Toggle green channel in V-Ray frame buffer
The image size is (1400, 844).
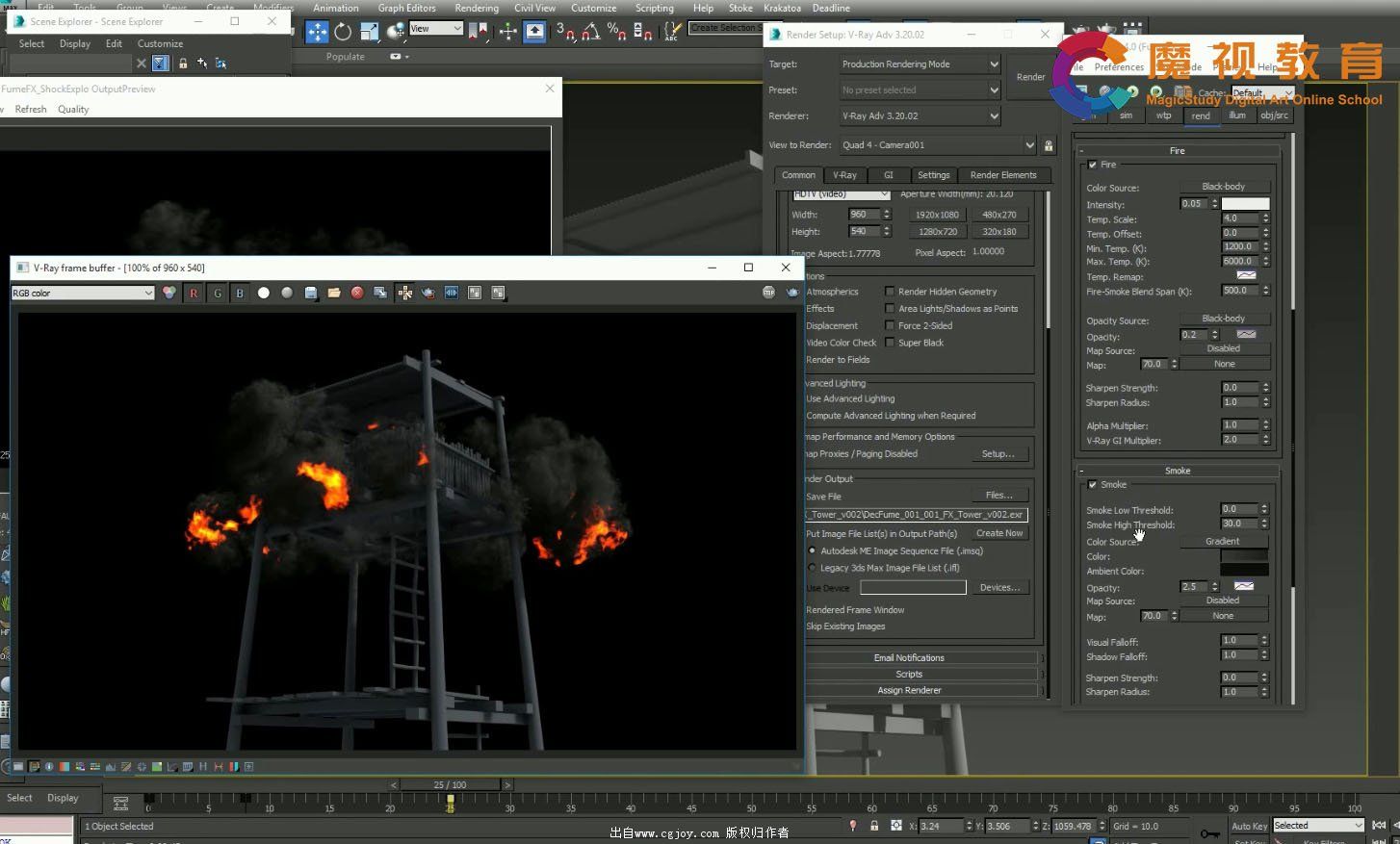[217, 293]
